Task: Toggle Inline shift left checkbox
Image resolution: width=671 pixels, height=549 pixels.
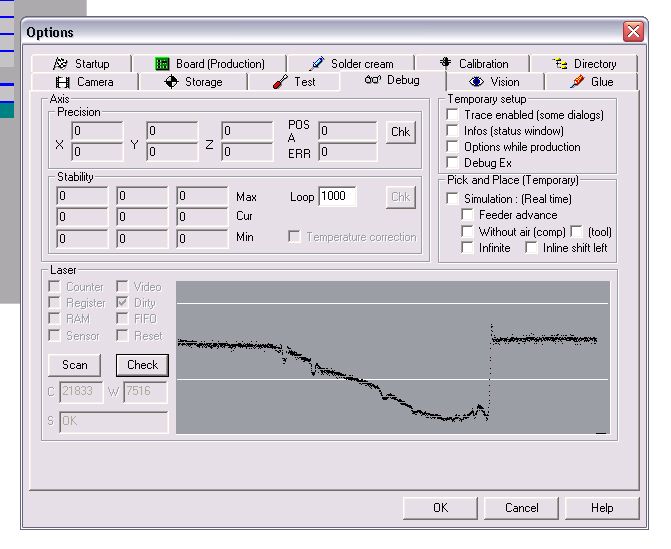Action: point(531,248)
